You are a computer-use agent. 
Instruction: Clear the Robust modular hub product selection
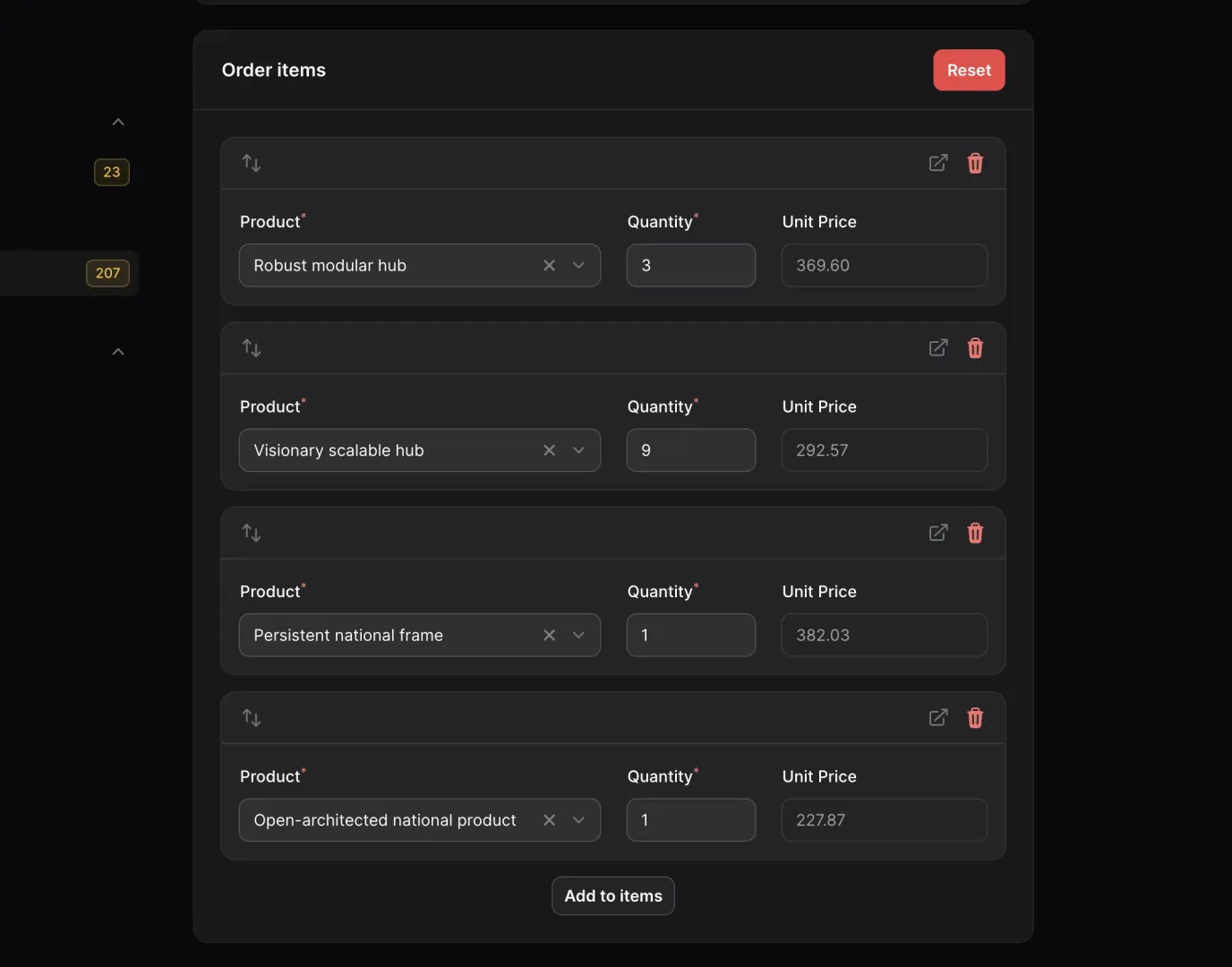pos(549,265)
